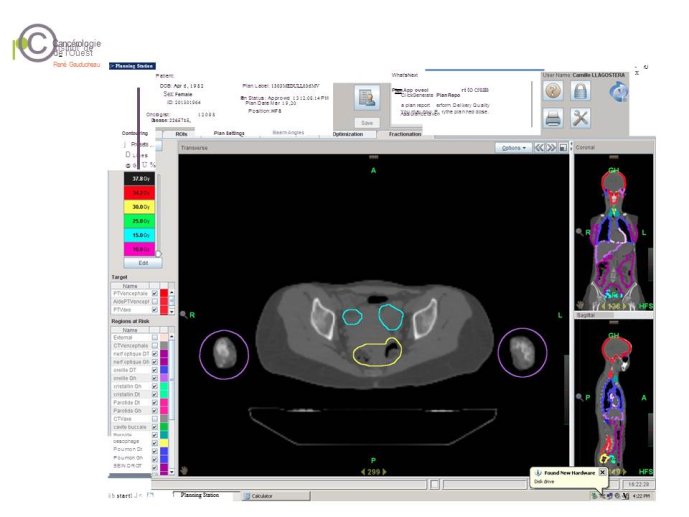689x517 pixels.
Task: Click the Save button
Action: (x=367, y=123)
